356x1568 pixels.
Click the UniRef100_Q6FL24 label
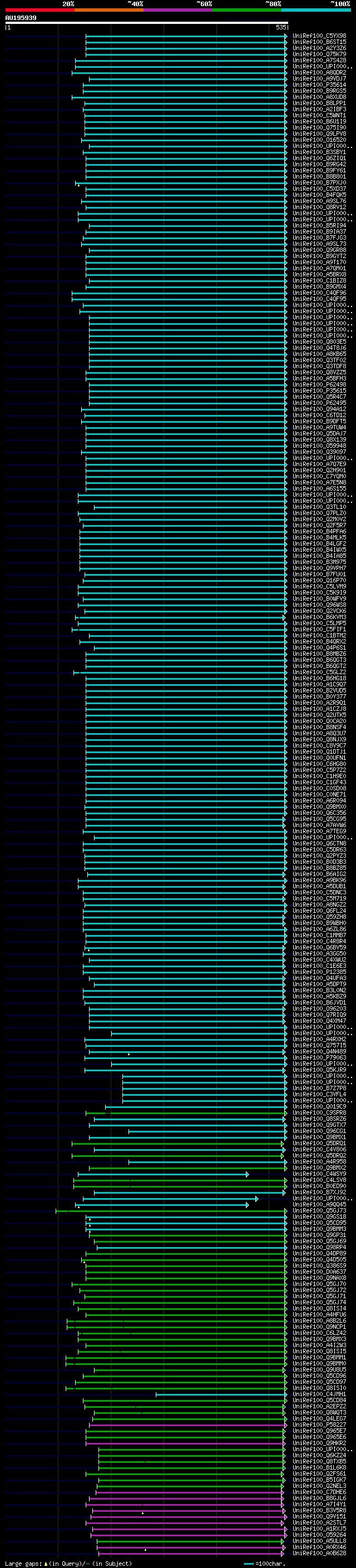(319, 911)
